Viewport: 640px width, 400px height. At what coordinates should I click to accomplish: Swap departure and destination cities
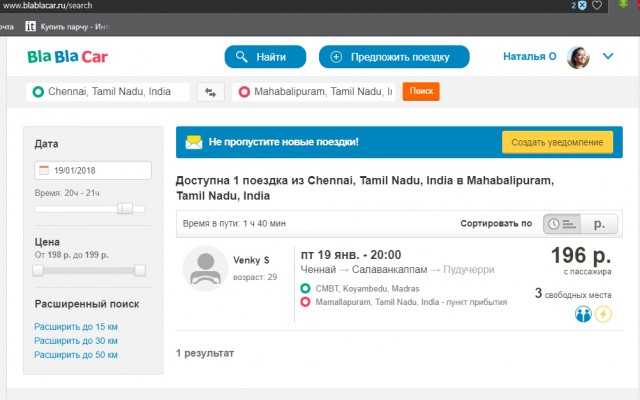pyautogui.click(x=210, y=92)
